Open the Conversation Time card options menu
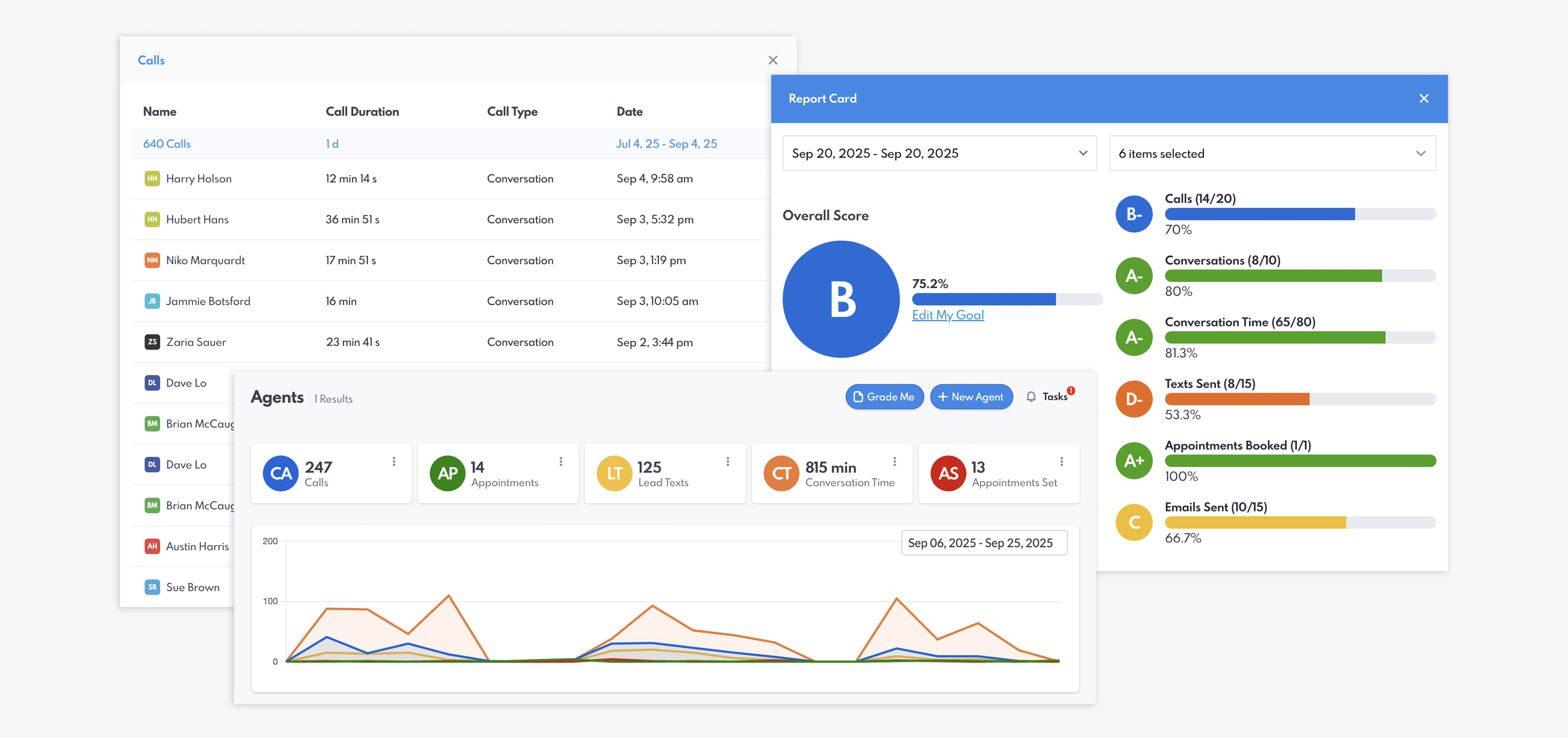Screen dimensions: 1568x738 point(894,462)
